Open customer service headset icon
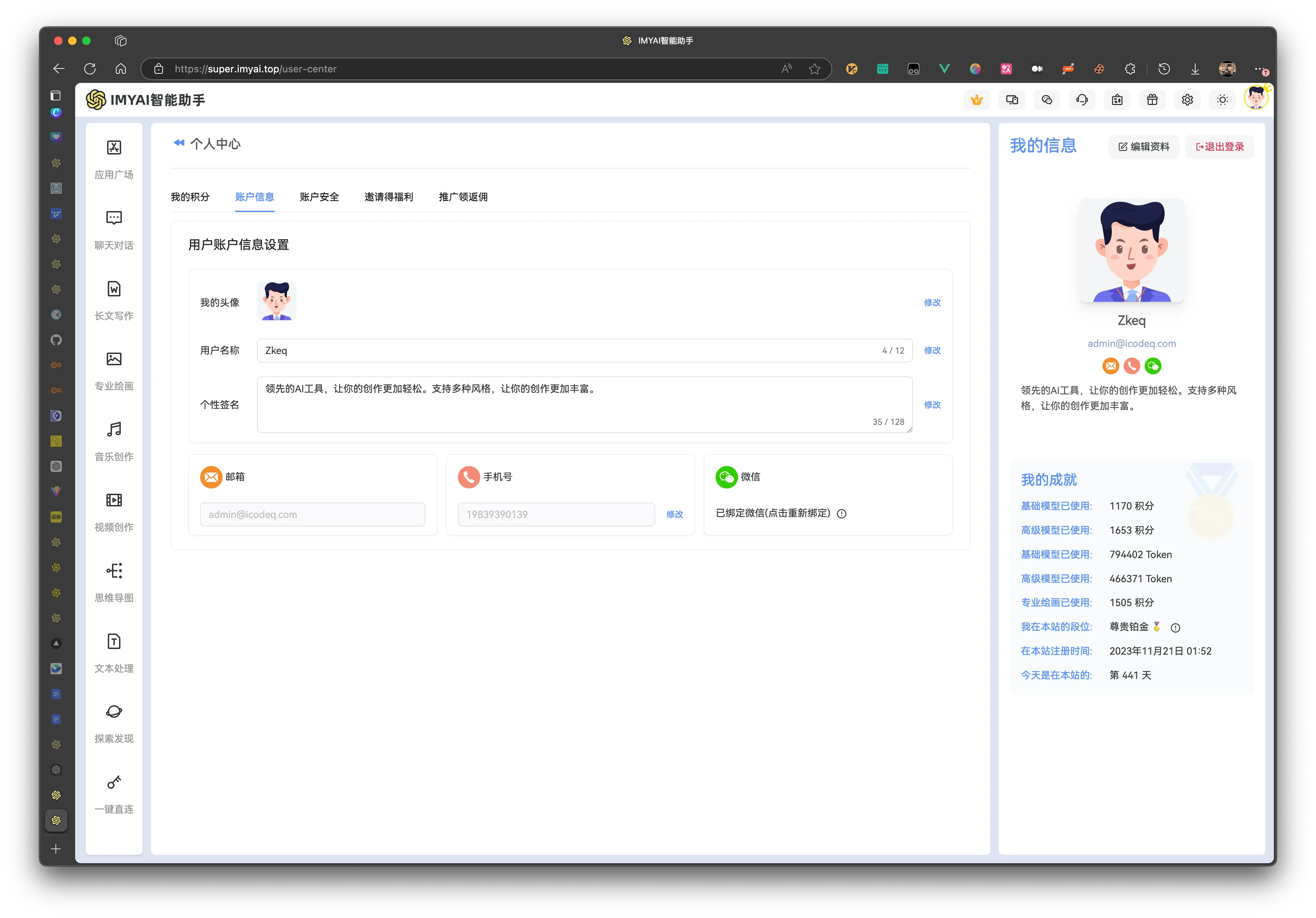 coord(1082,100)
